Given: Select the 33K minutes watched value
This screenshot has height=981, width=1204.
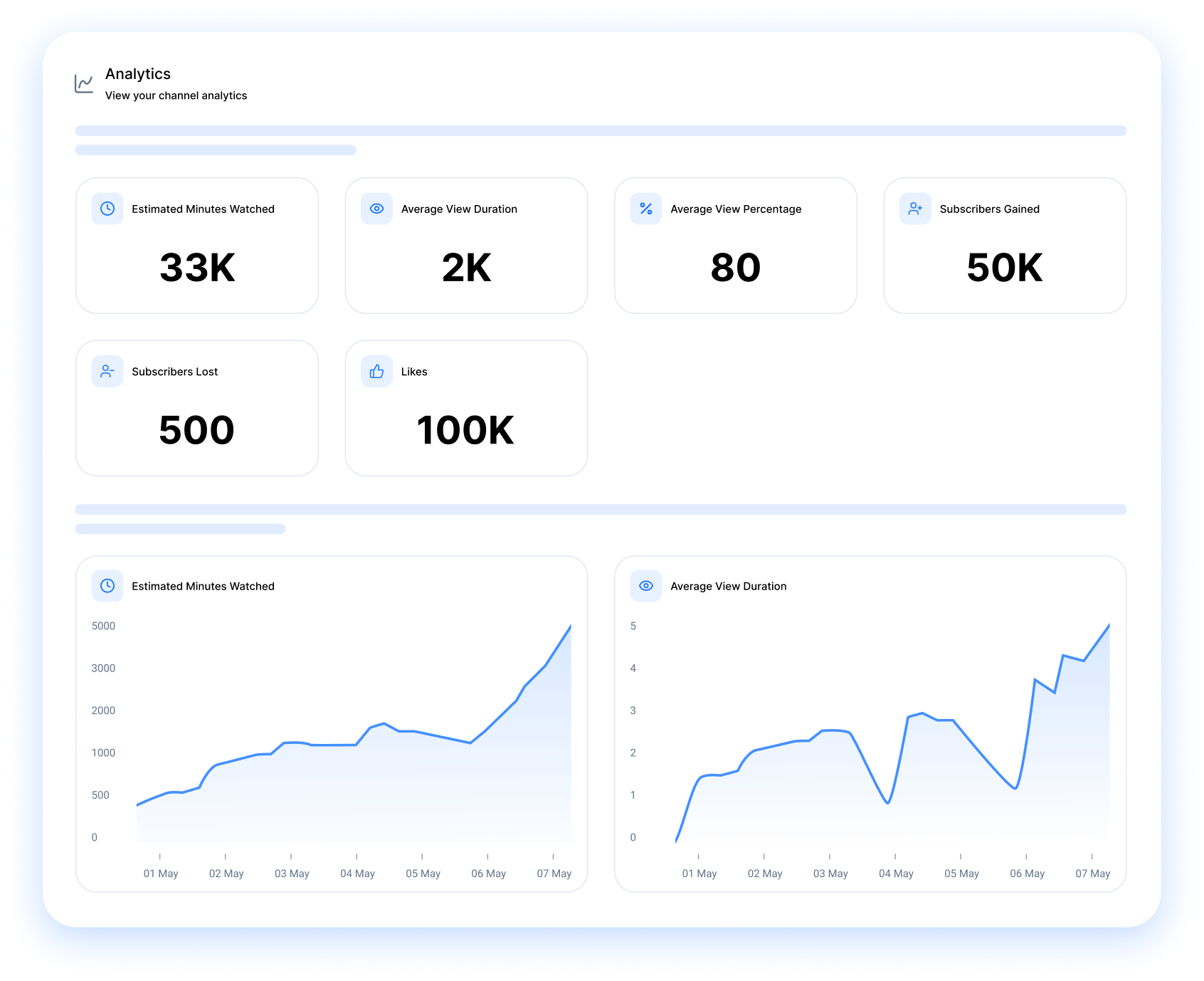Looking at the screenshot, I should pyautogui.click(x=197, y=268).
